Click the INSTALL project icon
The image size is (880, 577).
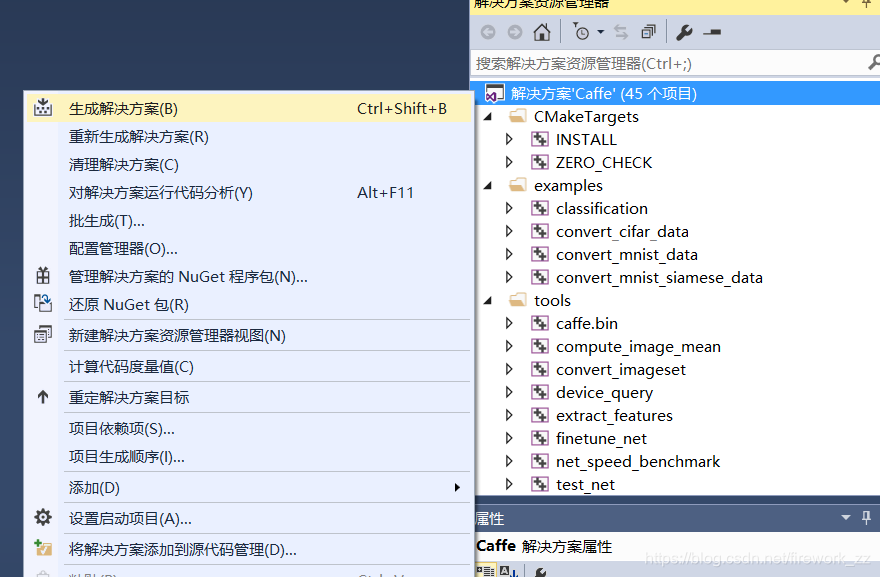(539, 139)
